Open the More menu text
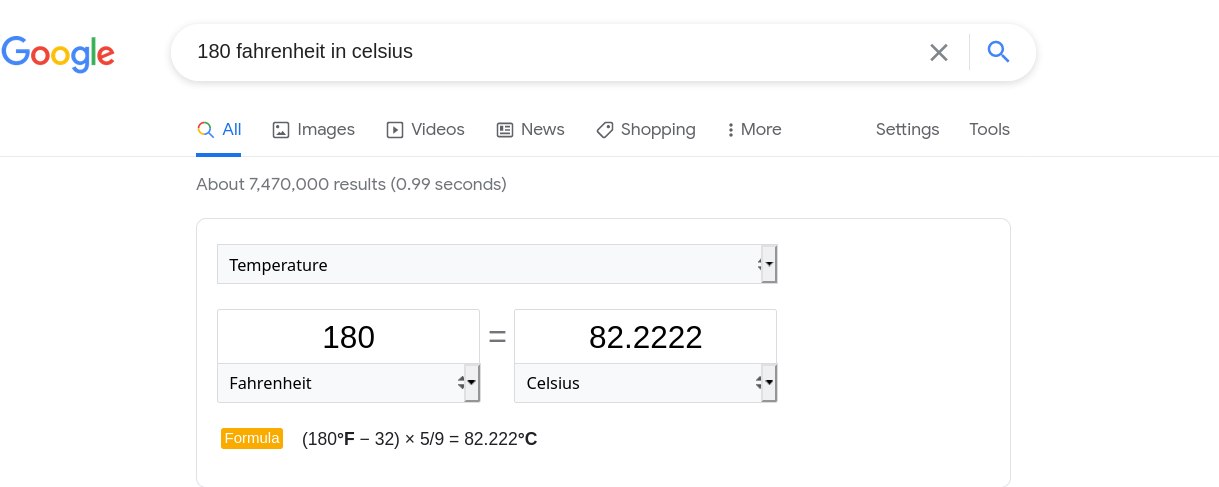 (761, 129)
